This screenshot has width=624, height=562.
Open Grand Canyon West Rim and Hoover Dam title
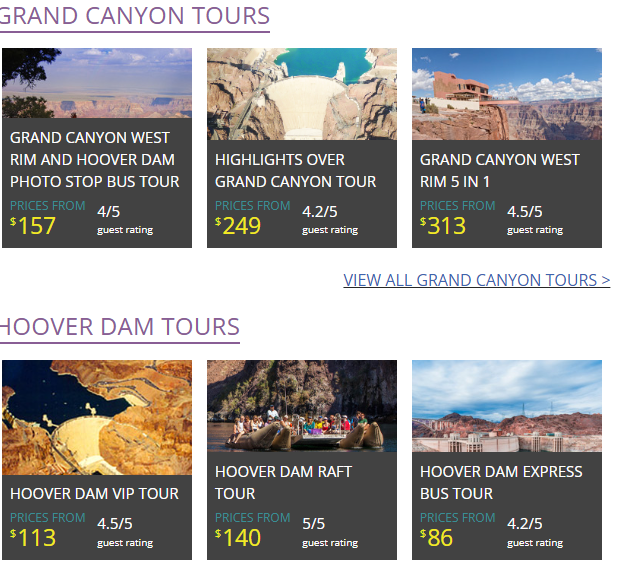tap(94, 159)
